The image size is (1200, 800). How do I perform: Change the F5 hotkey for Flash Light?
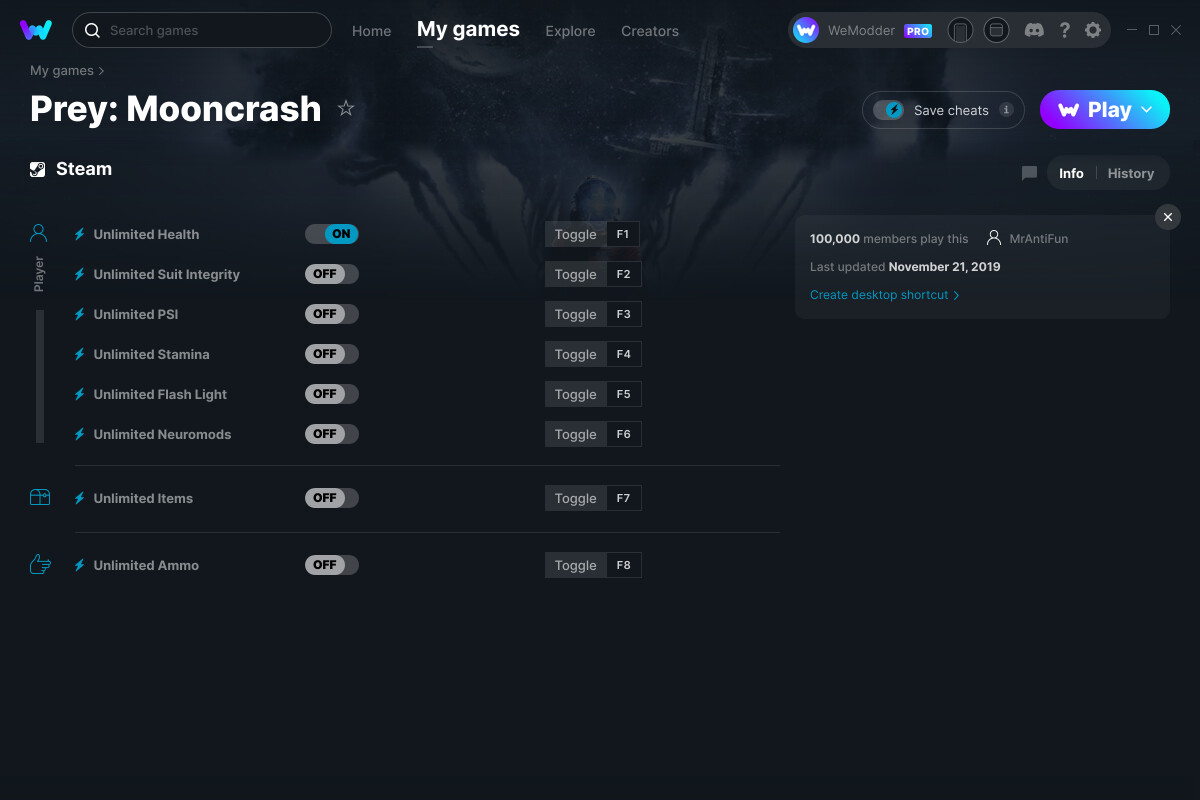tap(624, 394)
